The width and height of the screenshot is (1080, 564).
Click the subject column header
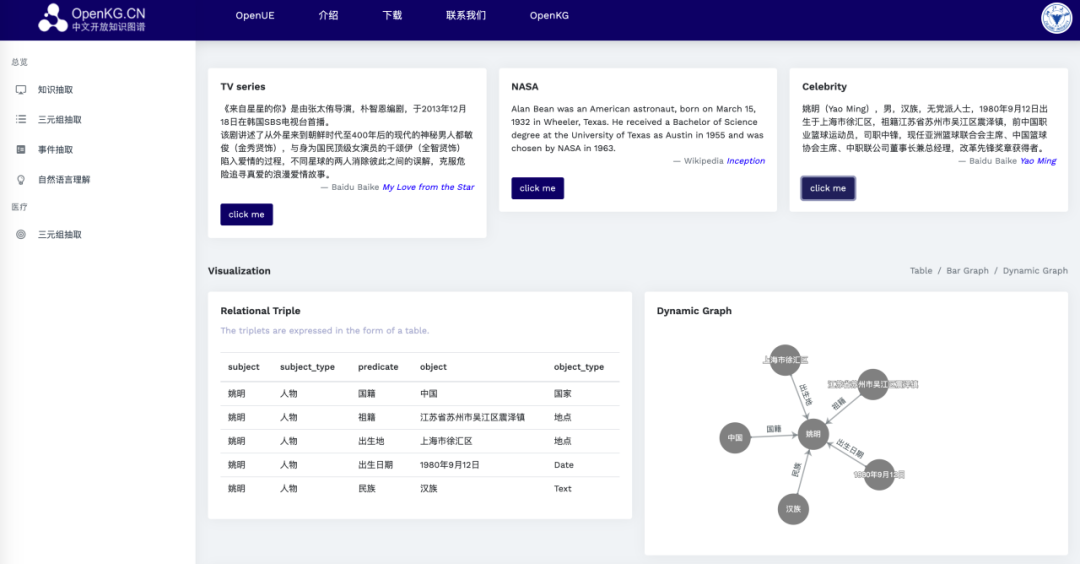pyautogui.click(x=244, y=367)
